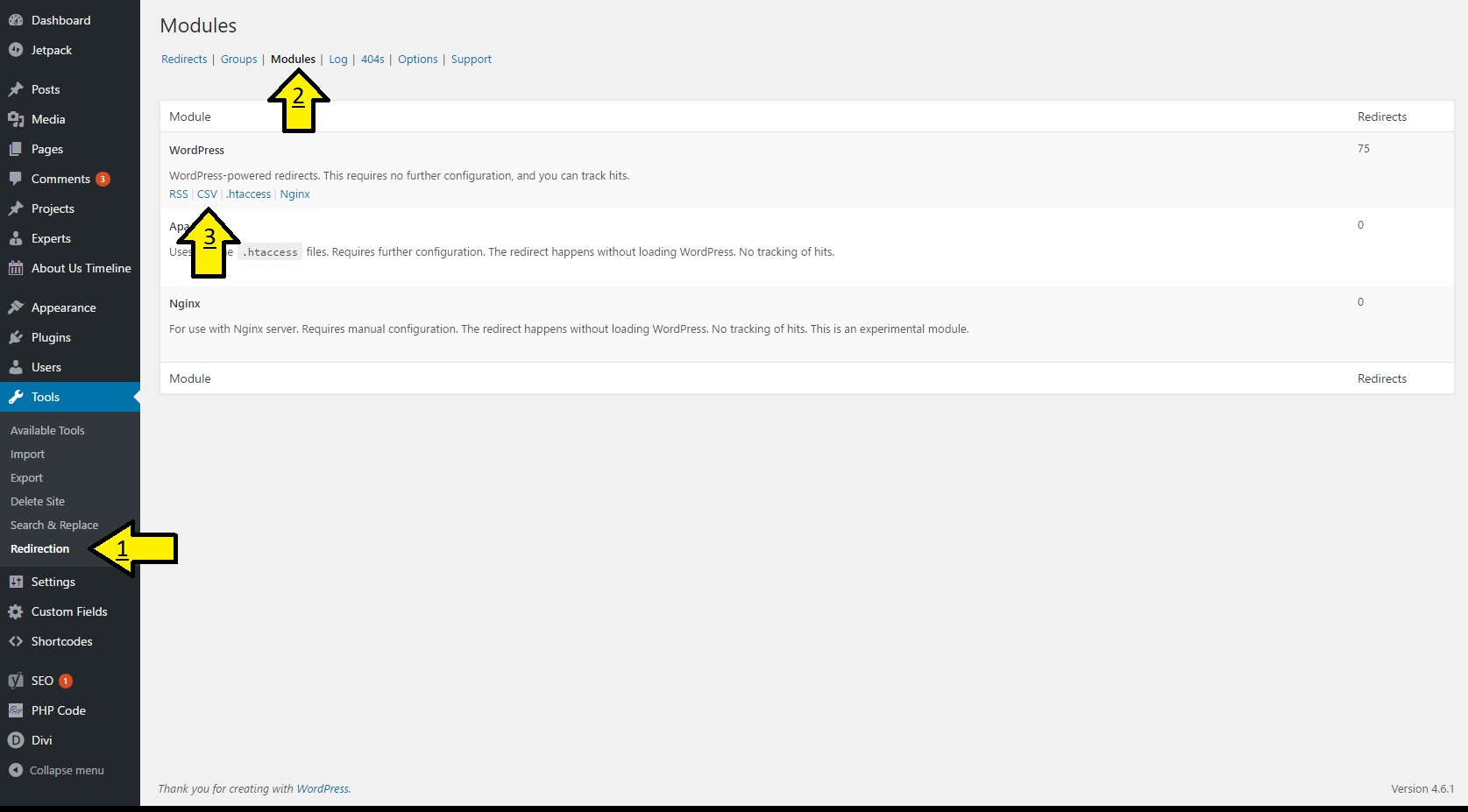The image size is (1468, 812).
Task: Click the top Module column header
Action: pyautogui.click(x=190, y=117)
